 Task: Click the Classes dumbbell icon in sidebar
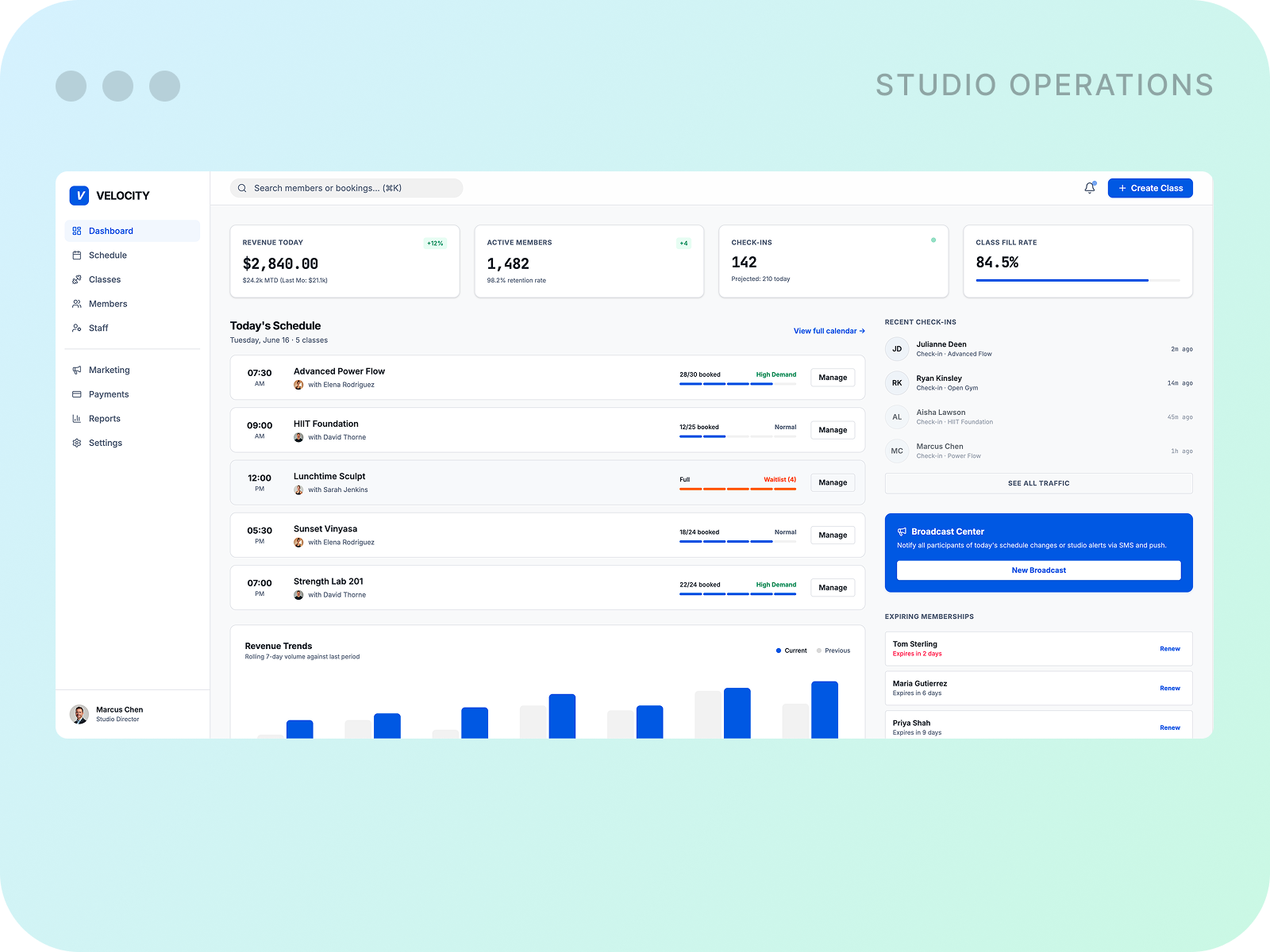pos(77,279)
